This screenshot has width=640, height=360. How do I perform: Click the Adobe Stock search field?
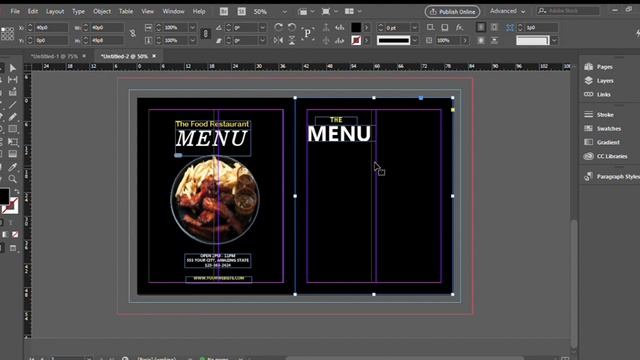click(569, 11)
